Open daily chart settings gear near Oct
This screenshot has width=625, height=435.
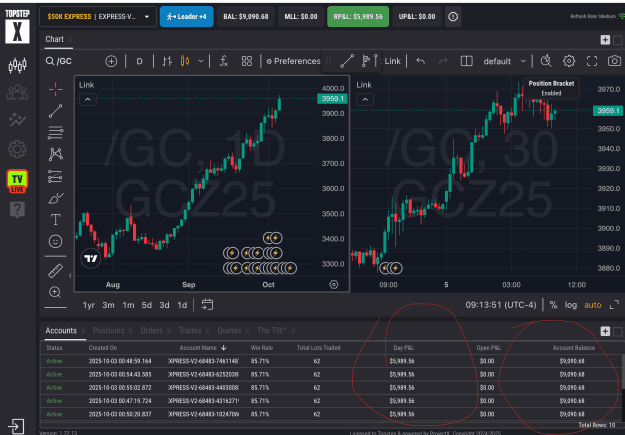pos(334,284)
